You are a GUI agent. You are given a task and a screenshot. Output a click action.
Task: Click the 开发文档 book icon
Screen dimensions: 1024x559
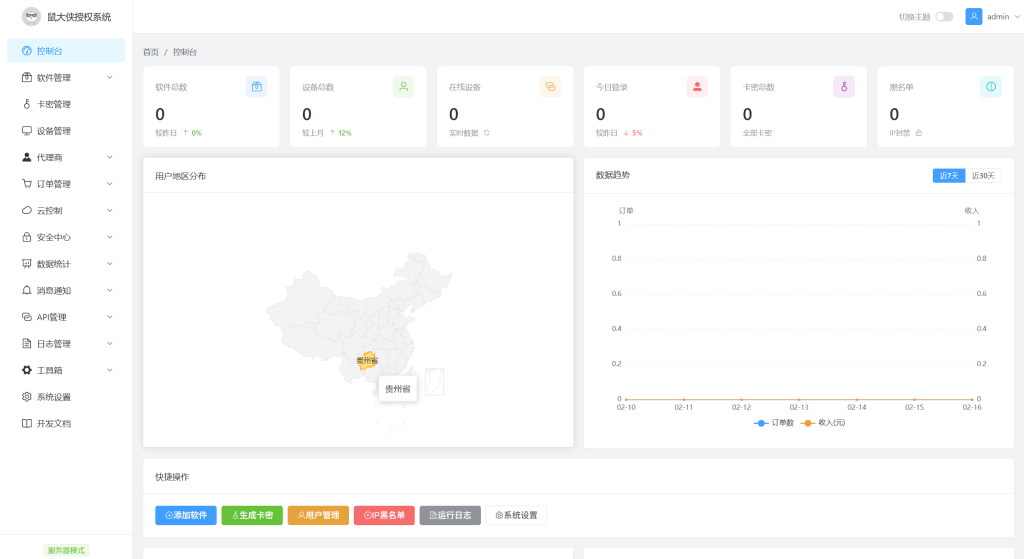(27, 423)
